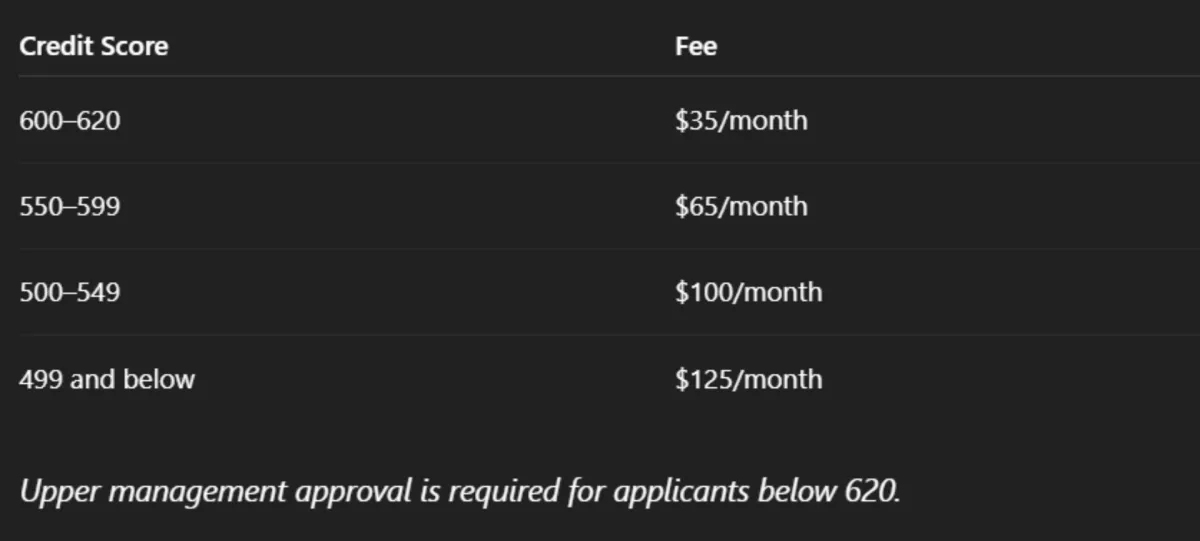Click the $125/month fee cell
This screenshot has height=541, width=1200.
(x=748, y=379)
